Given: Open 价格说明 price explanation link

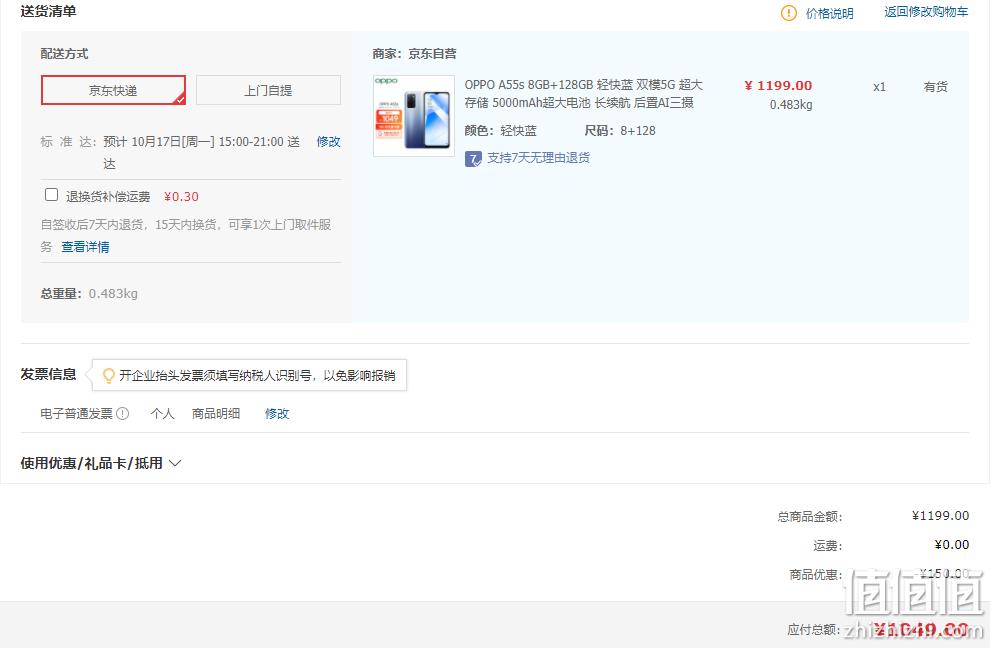Looking at the screenshot, I should tap(830, 13).
